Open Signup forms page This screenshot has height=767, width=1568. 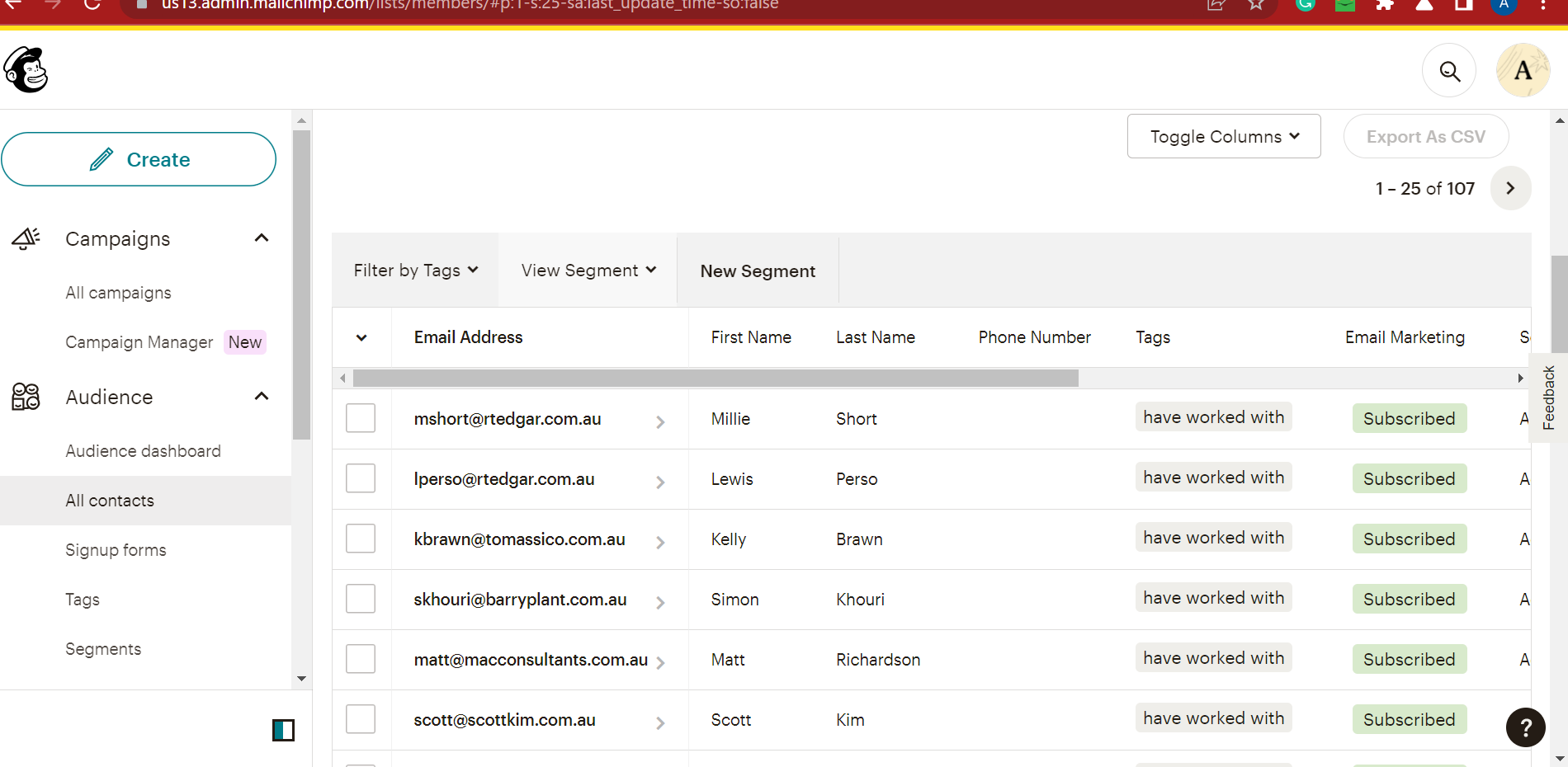[x=116, y=550]
